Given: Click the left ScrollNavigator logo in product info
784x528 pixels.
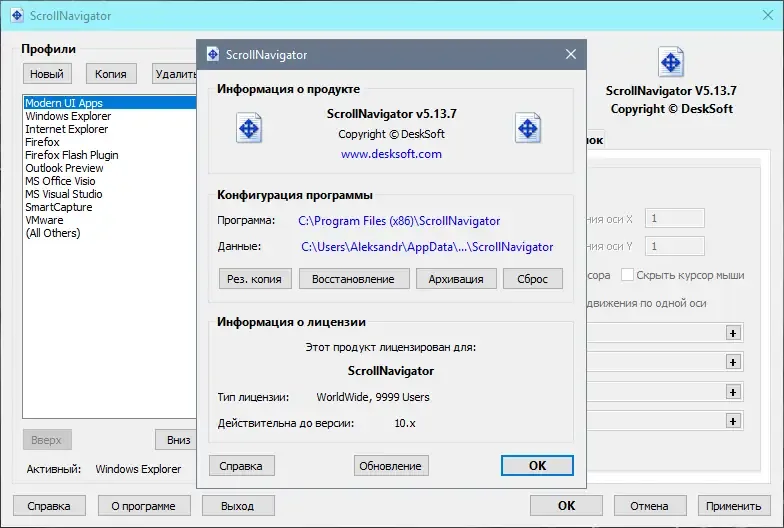Looking at the screenshot, I should pyautogui.click(x=249, y=128).
